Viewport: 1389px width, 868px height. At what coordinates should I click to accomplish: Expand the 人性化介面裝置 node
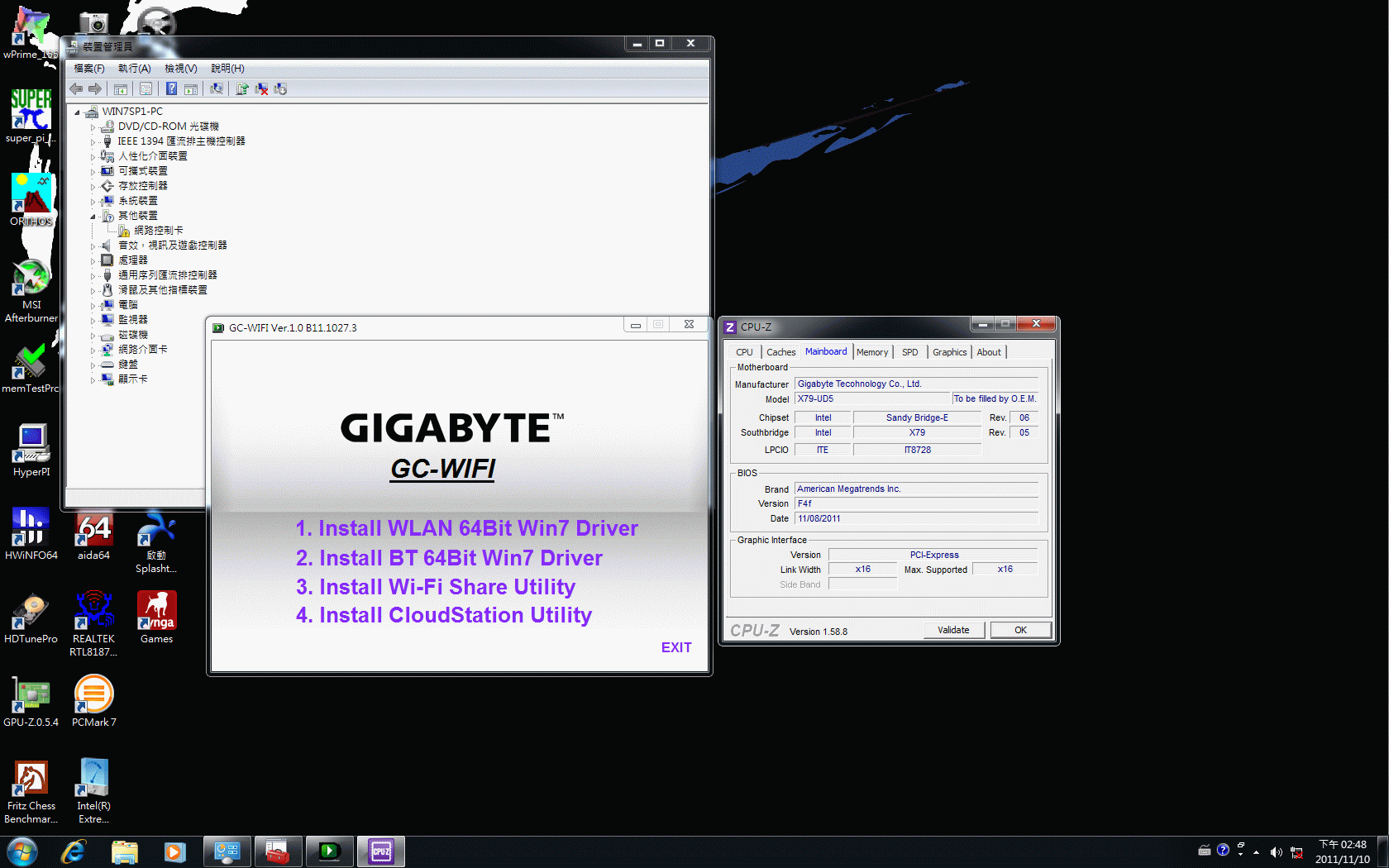click(93, 157)
